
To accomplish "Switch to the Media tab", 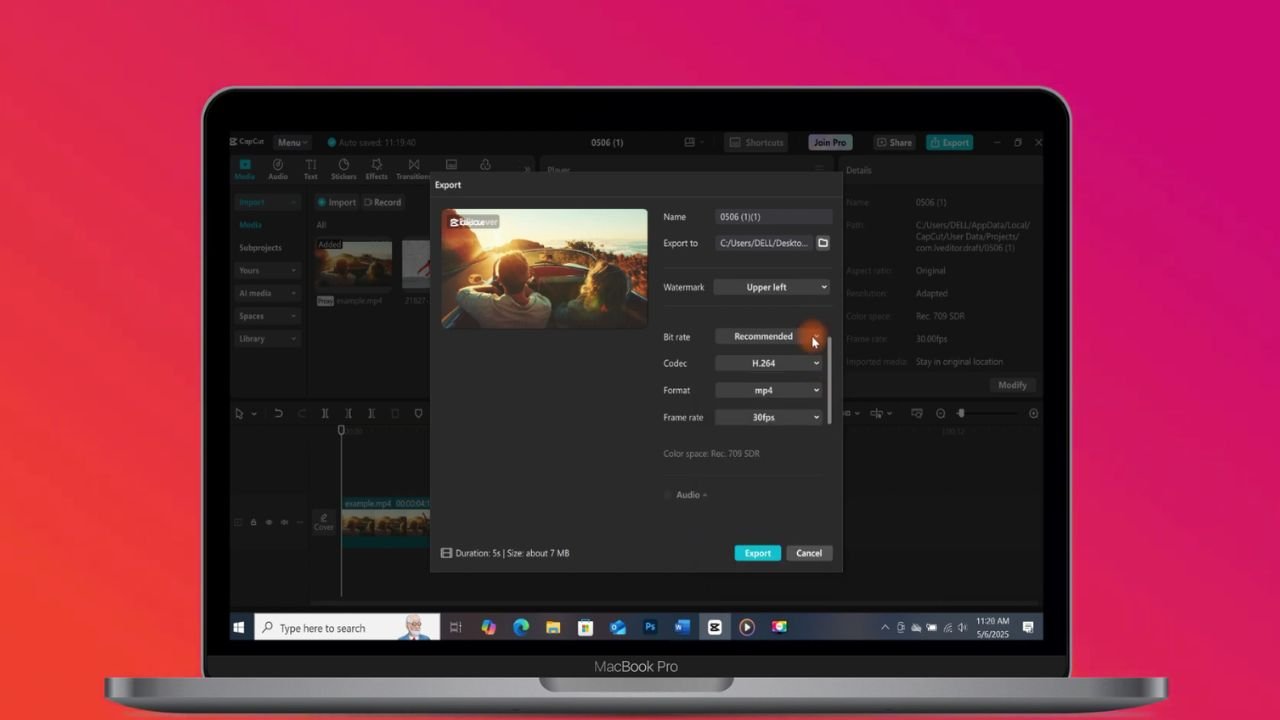I will pyautogui.click(x=244, y=168).
